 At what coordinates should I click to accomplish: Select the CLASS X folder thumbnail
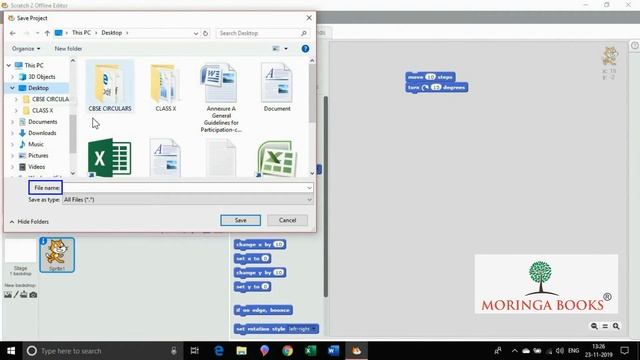[x=166, y=87]
